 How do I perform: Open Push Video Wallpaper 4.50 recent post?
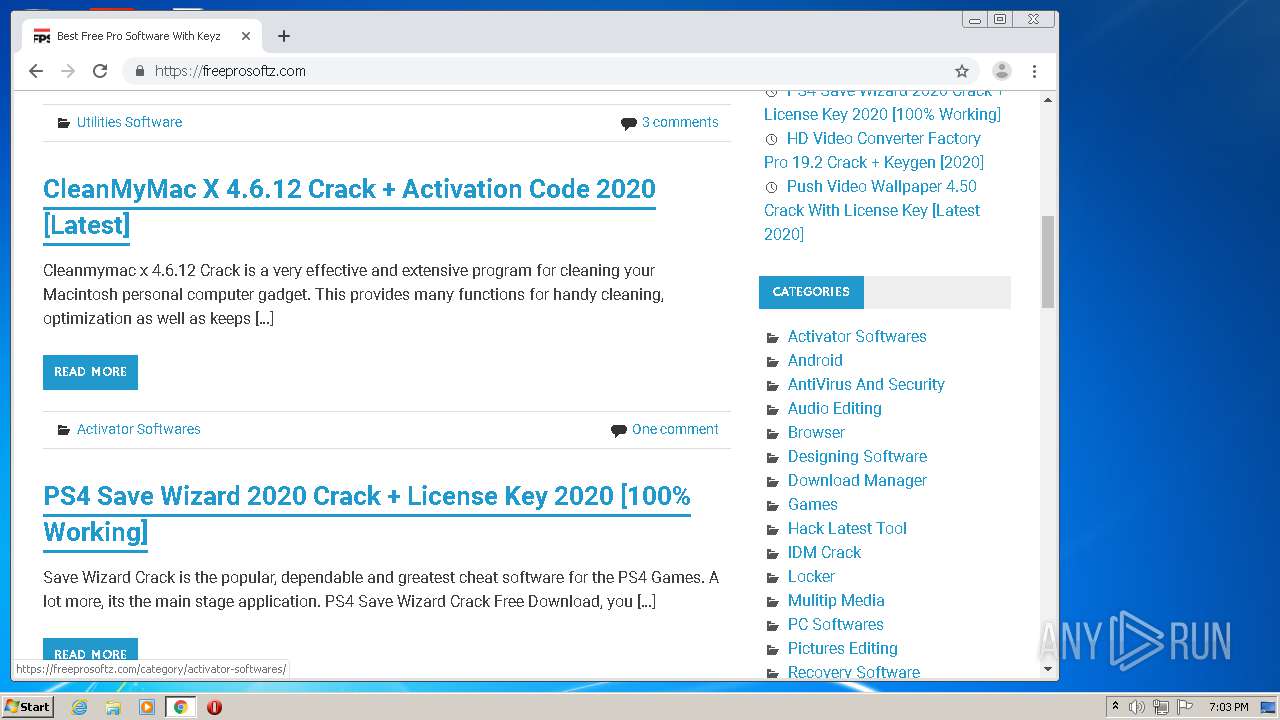coord(872,210)
